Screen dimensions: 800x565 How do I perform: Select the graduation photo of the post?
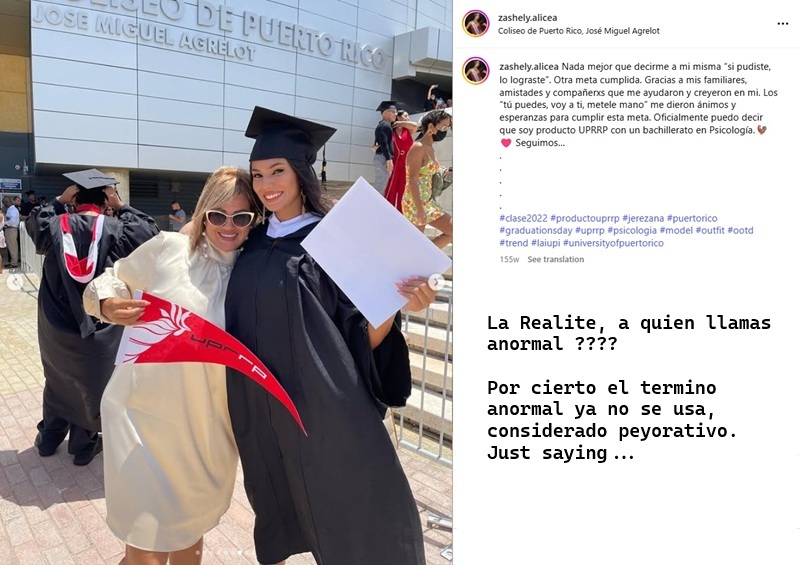pyautogui.click(x=226, y=282)
